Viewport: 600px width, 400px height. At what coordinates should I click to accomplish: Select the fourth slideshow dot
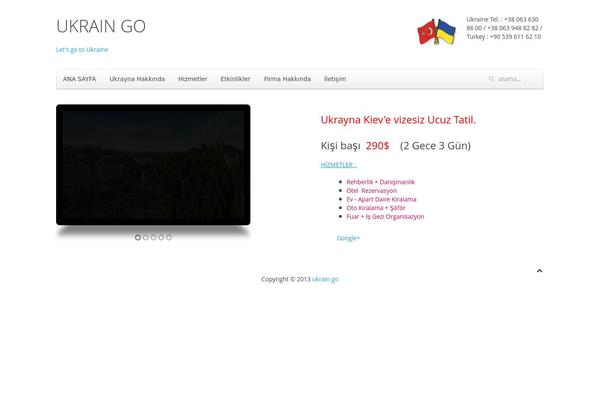161,237
